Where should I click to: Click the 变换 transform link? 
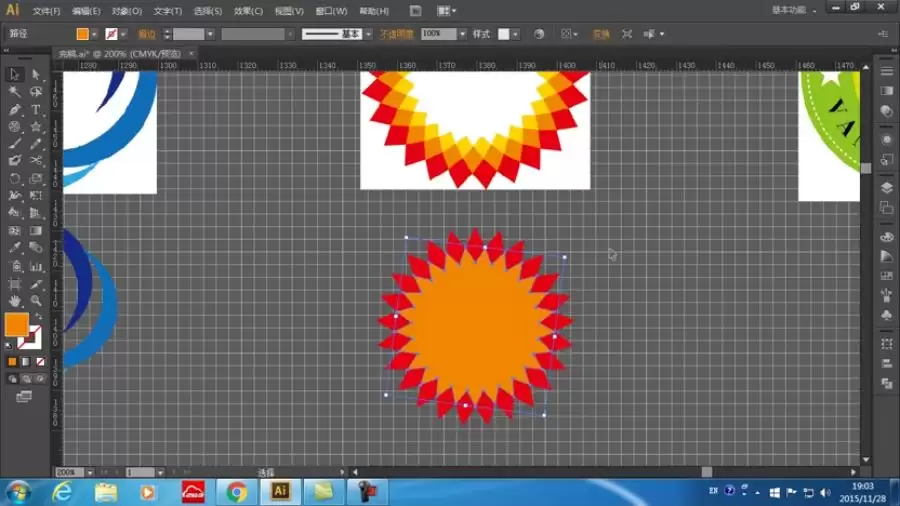coord(601,34)
